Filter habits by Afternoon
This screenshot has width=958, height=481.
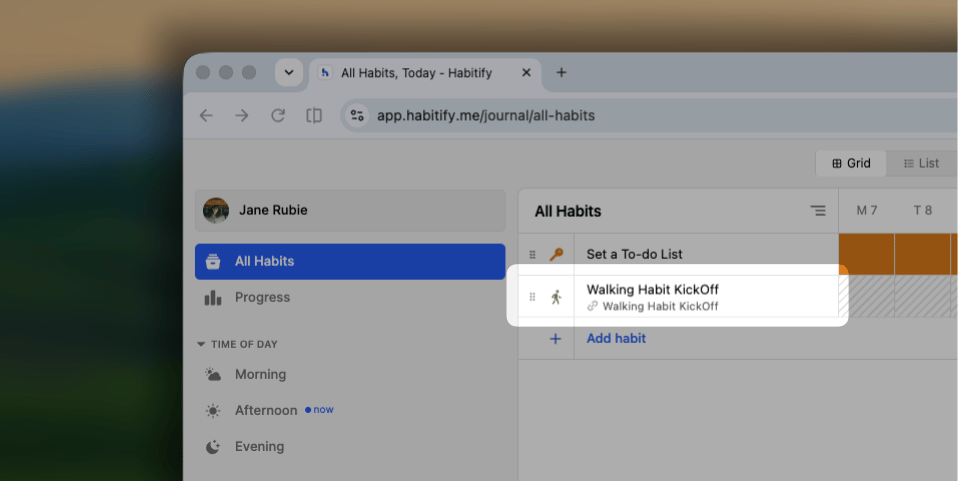(350, 410)
